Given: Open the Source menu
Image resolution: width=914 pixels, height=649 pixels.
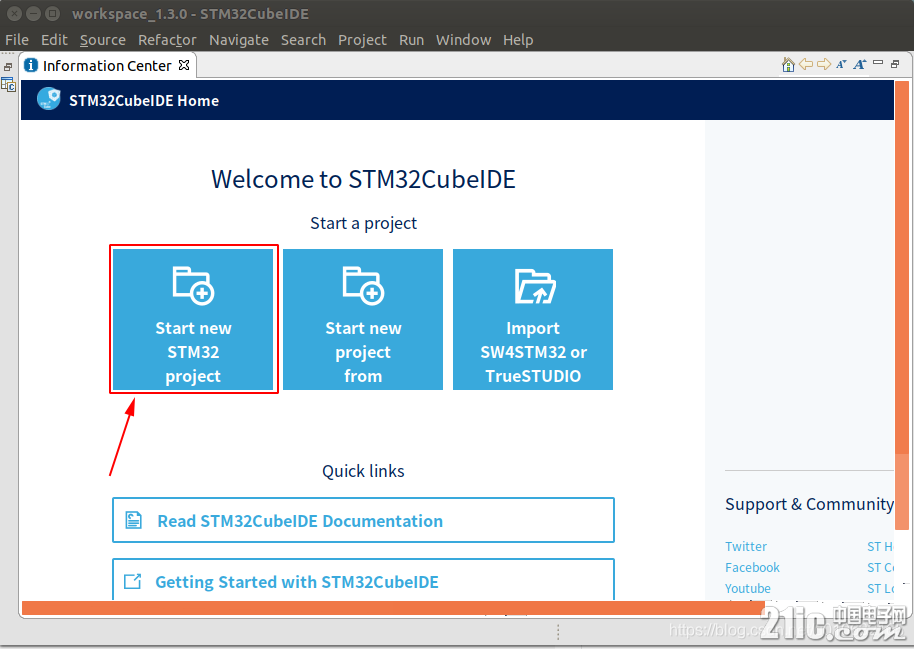Looking at the screenshot, I should pyautogui.click(x=103, y=40).
